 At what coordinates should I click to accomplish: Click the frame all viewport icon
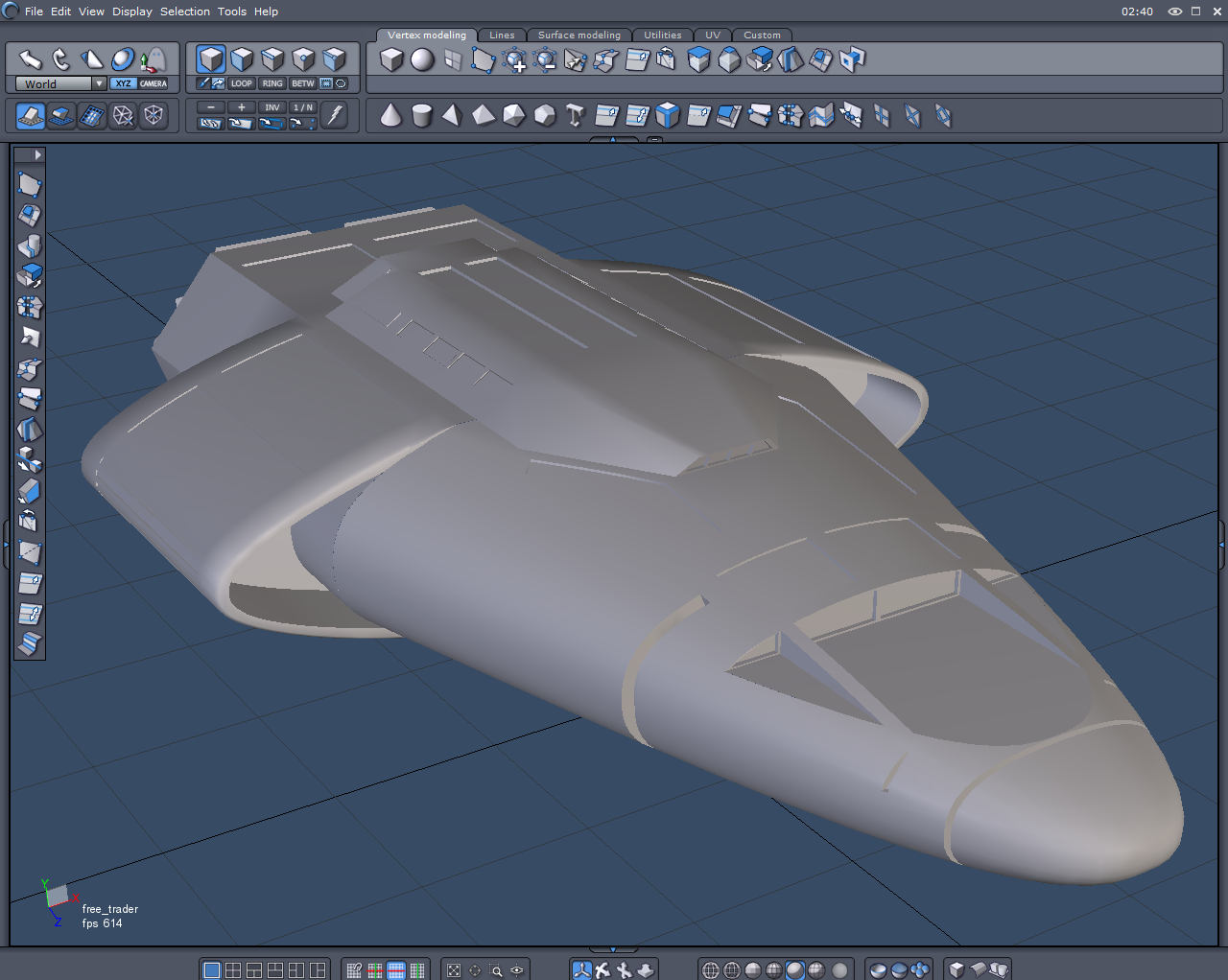pos(454,970)
